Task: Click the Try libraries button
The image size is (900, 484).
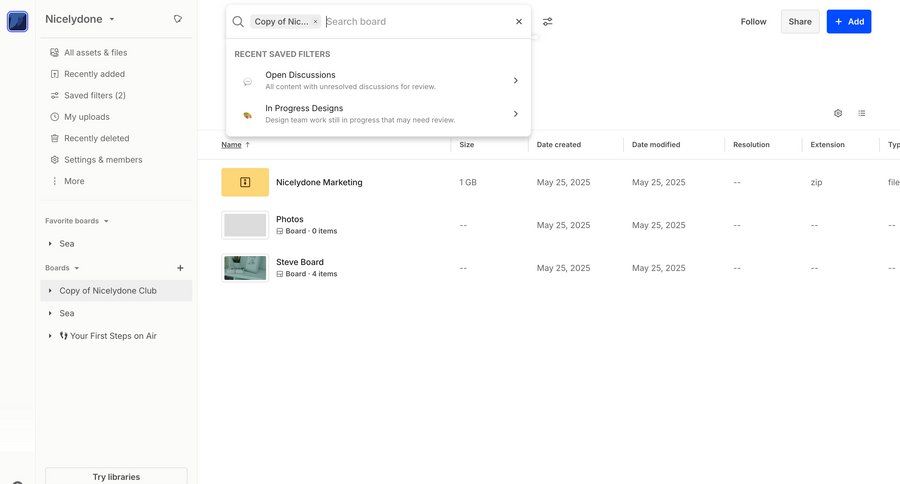Action: pyautogui.click(x=116, y=477)
